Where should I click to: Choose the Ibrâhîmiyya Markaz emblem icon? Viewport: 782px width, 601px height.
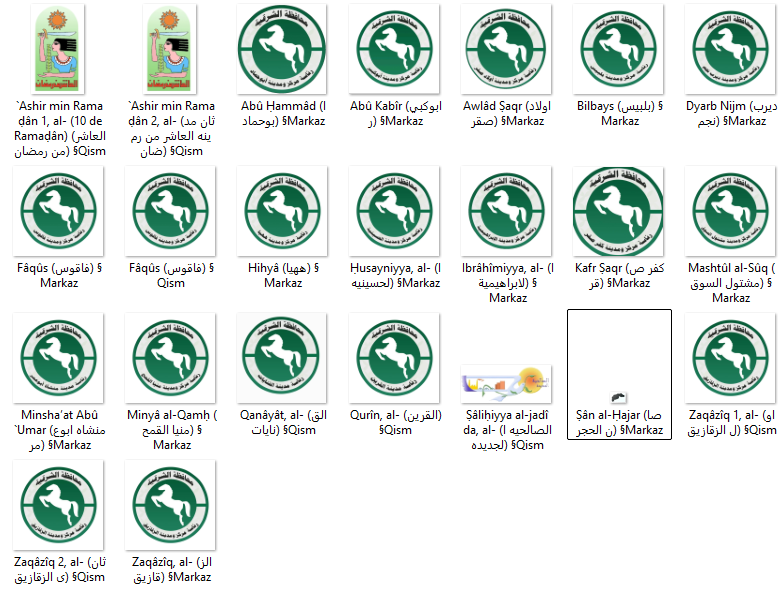[x=506, y=211]
